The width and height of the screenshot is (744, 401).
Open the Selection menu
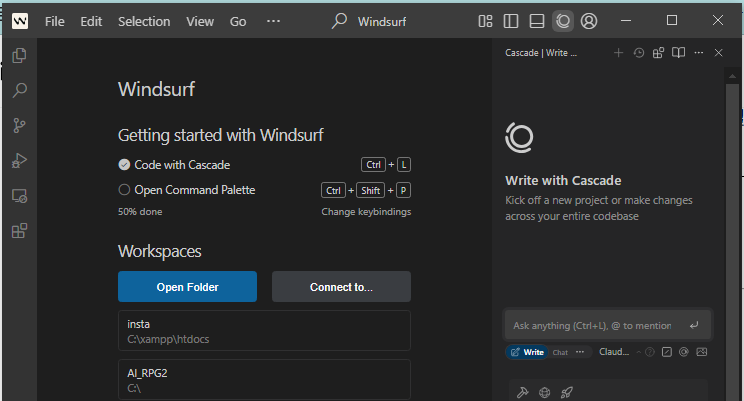tap(144, 21)
